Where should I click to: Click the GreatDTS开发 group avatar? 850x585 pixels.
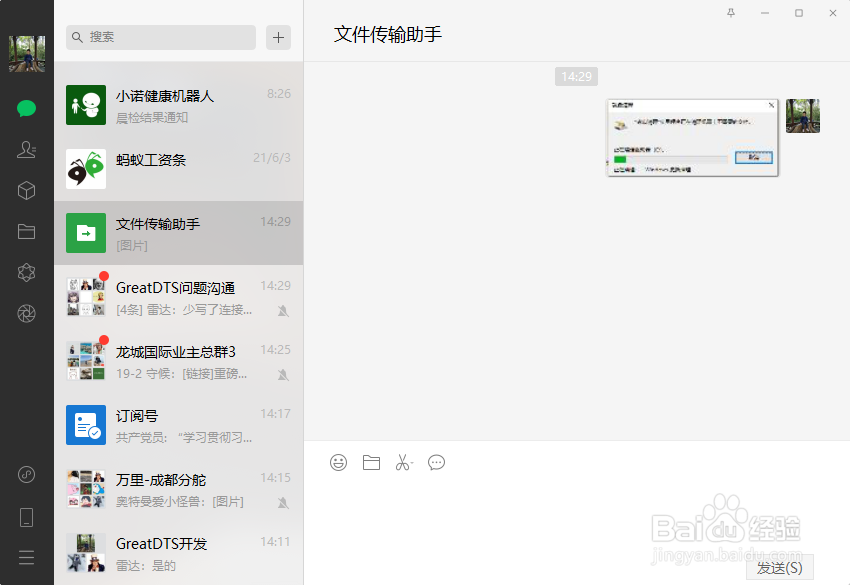[86, 553]
